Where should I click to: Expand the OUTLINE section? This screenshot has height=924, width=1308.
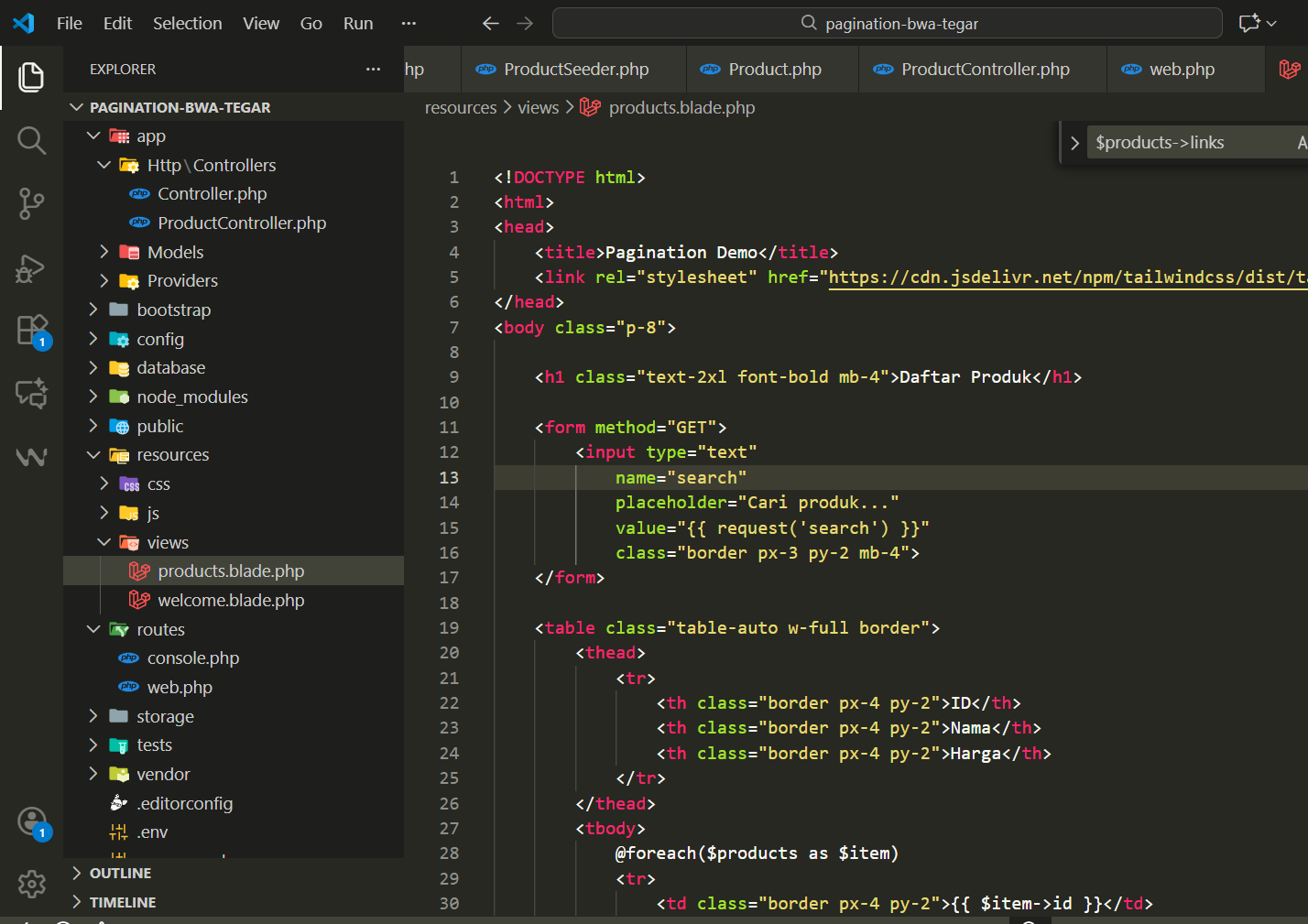coord(120,874)
